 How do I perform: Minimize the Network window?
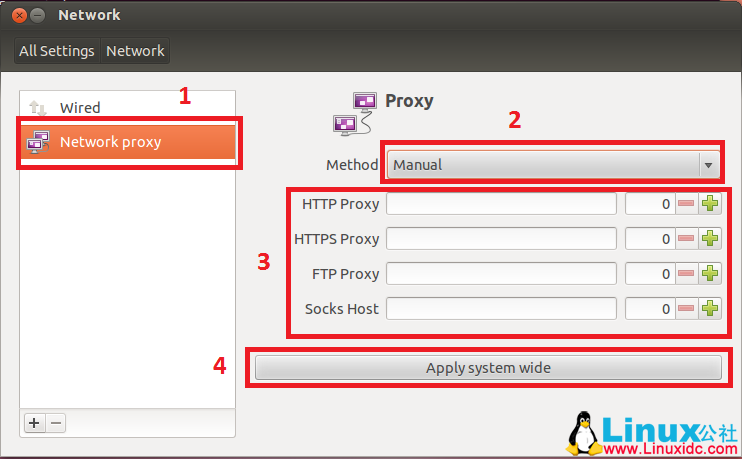point(37,16)
